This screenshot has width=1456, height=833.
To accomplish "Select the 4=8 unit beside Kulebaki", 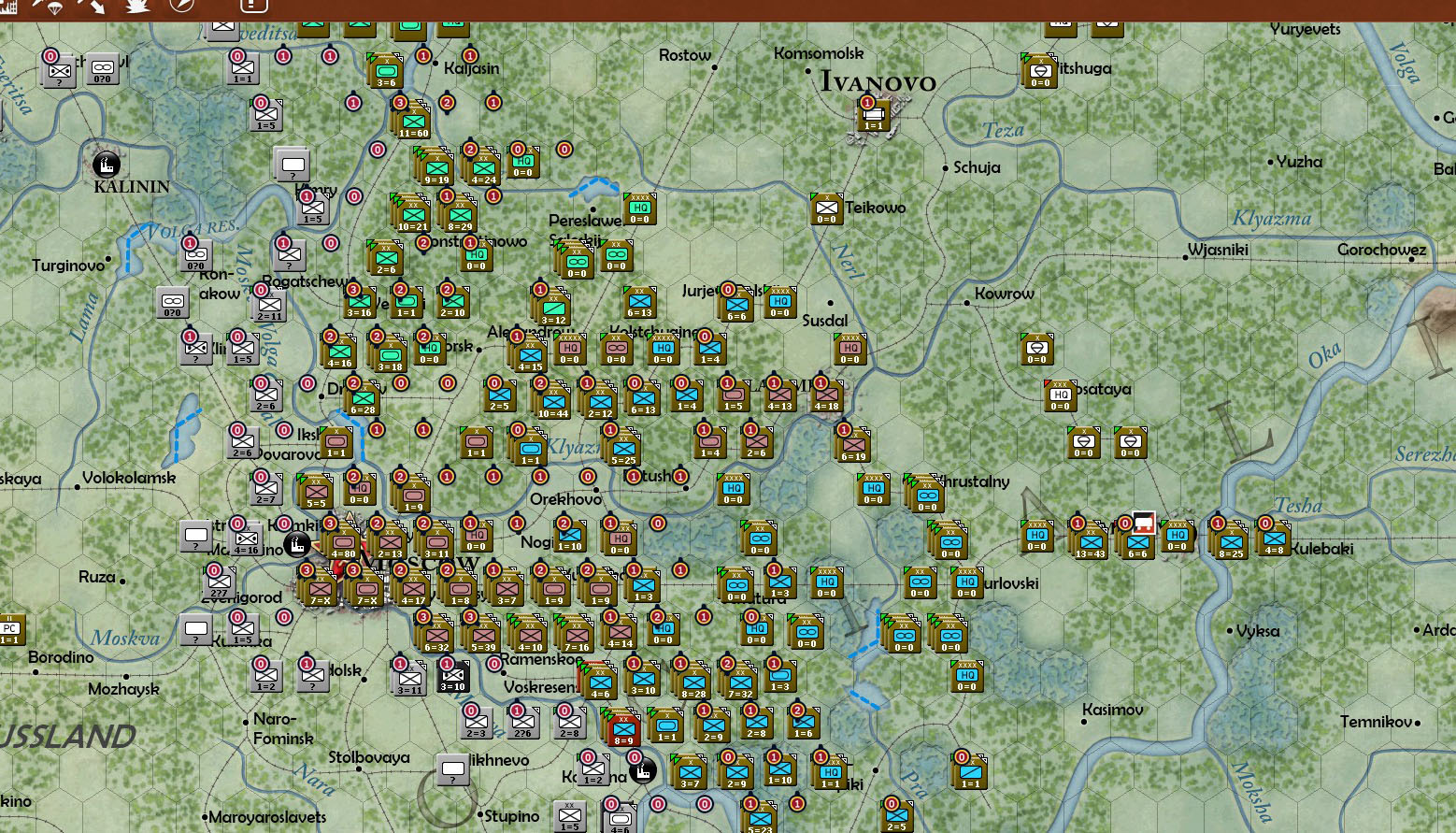I will (x=1275, y=539).
